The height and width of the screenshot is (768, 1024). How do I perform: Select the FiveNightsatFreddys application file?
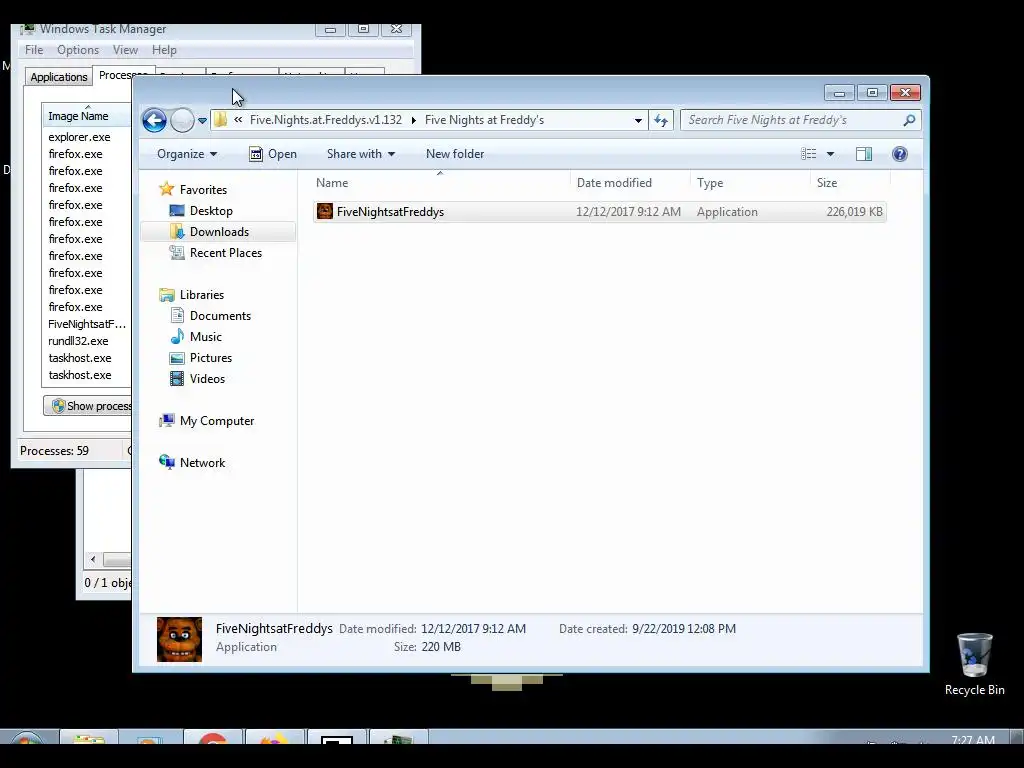coord(600,212)
